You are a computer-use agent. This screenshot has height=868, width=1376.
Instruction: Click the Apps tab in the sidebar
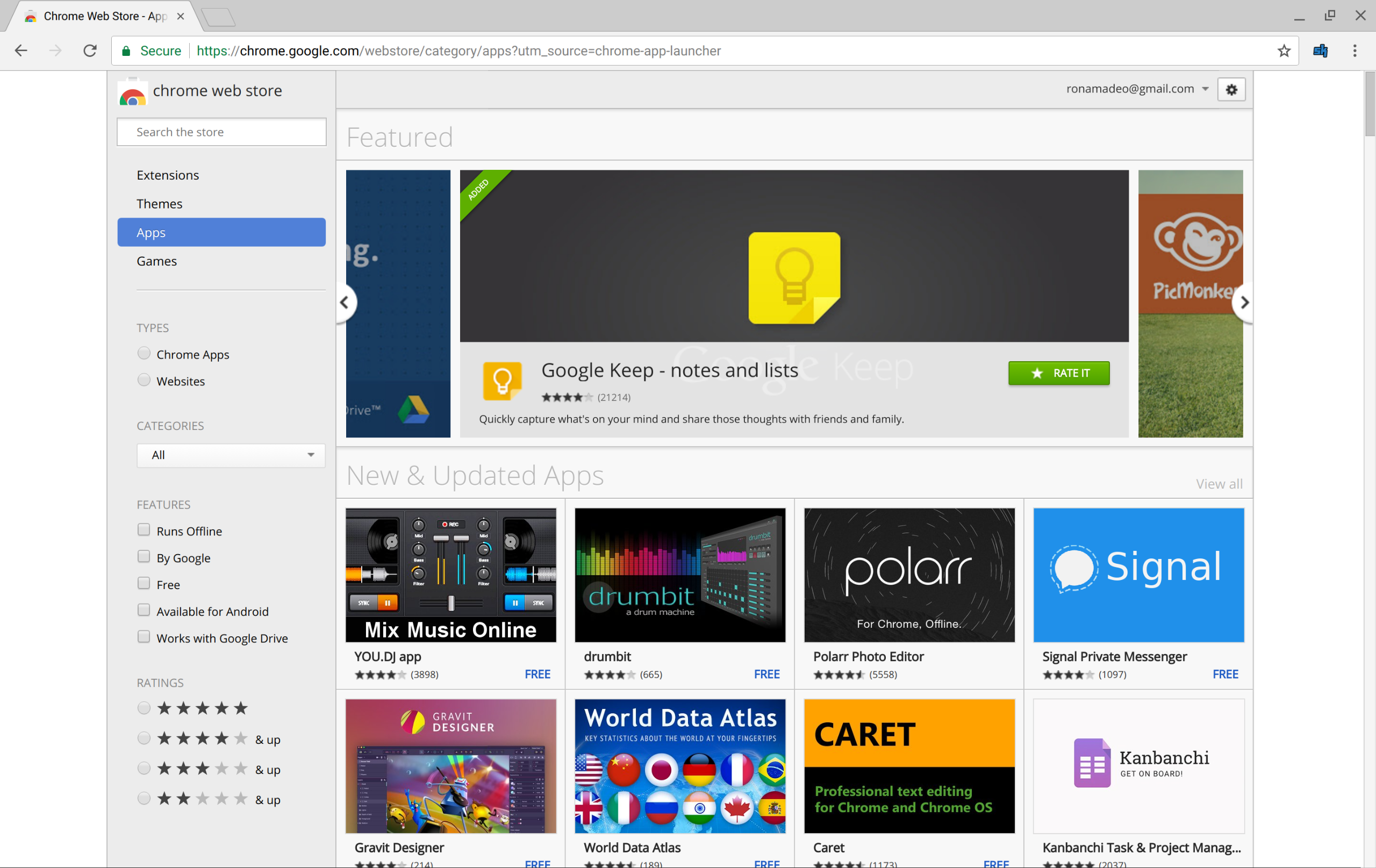click(220, 232)
